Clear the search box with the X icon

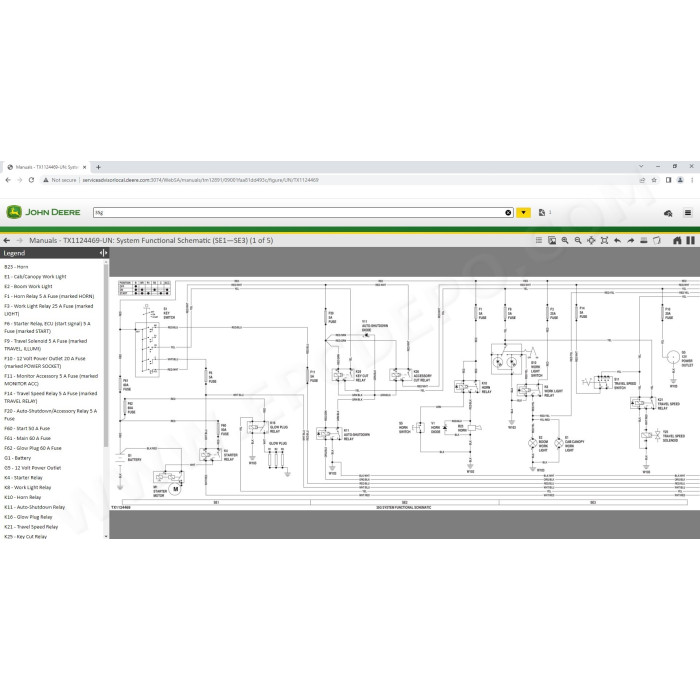pyautogui.click(x=508, y=212)
